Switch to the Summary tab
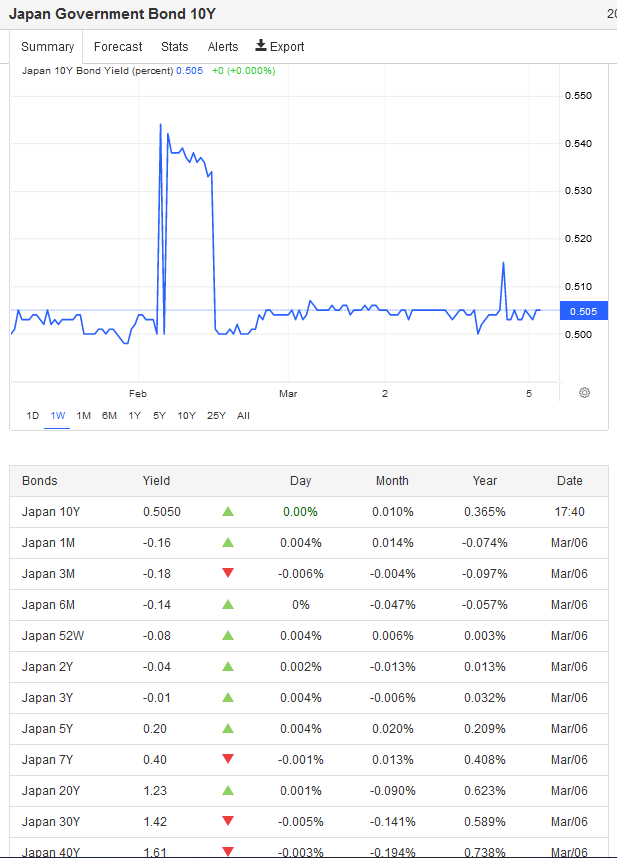 click(x=47, y=47)
